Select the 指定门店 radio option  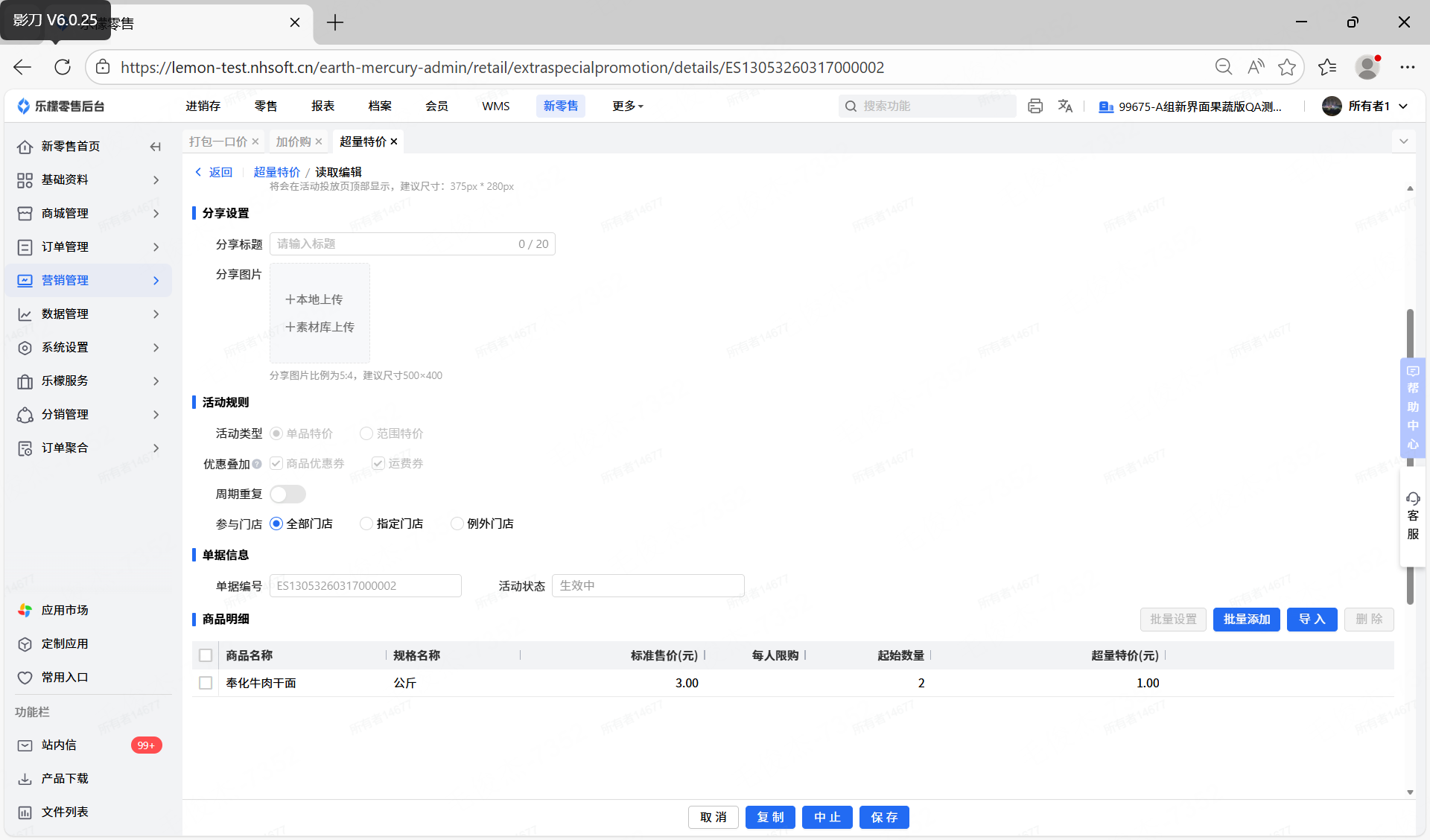click(x=366, y=524)
